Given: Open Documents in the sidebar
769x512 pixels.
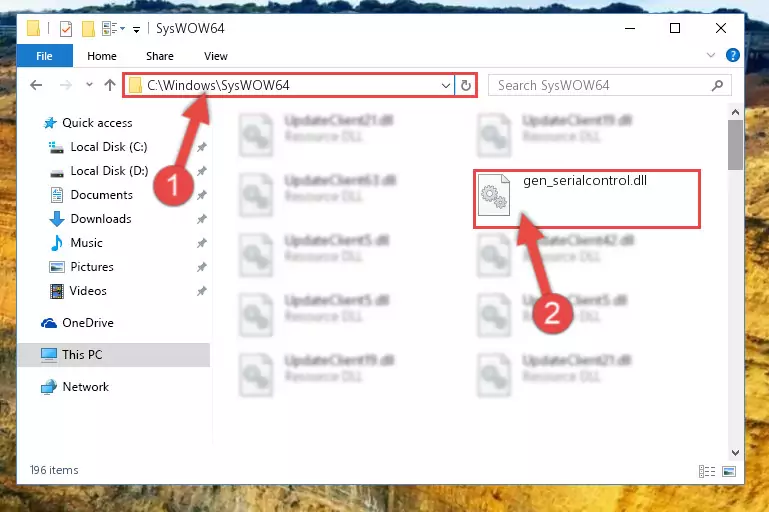Looking at the screenshot, I should click(102, 195).
